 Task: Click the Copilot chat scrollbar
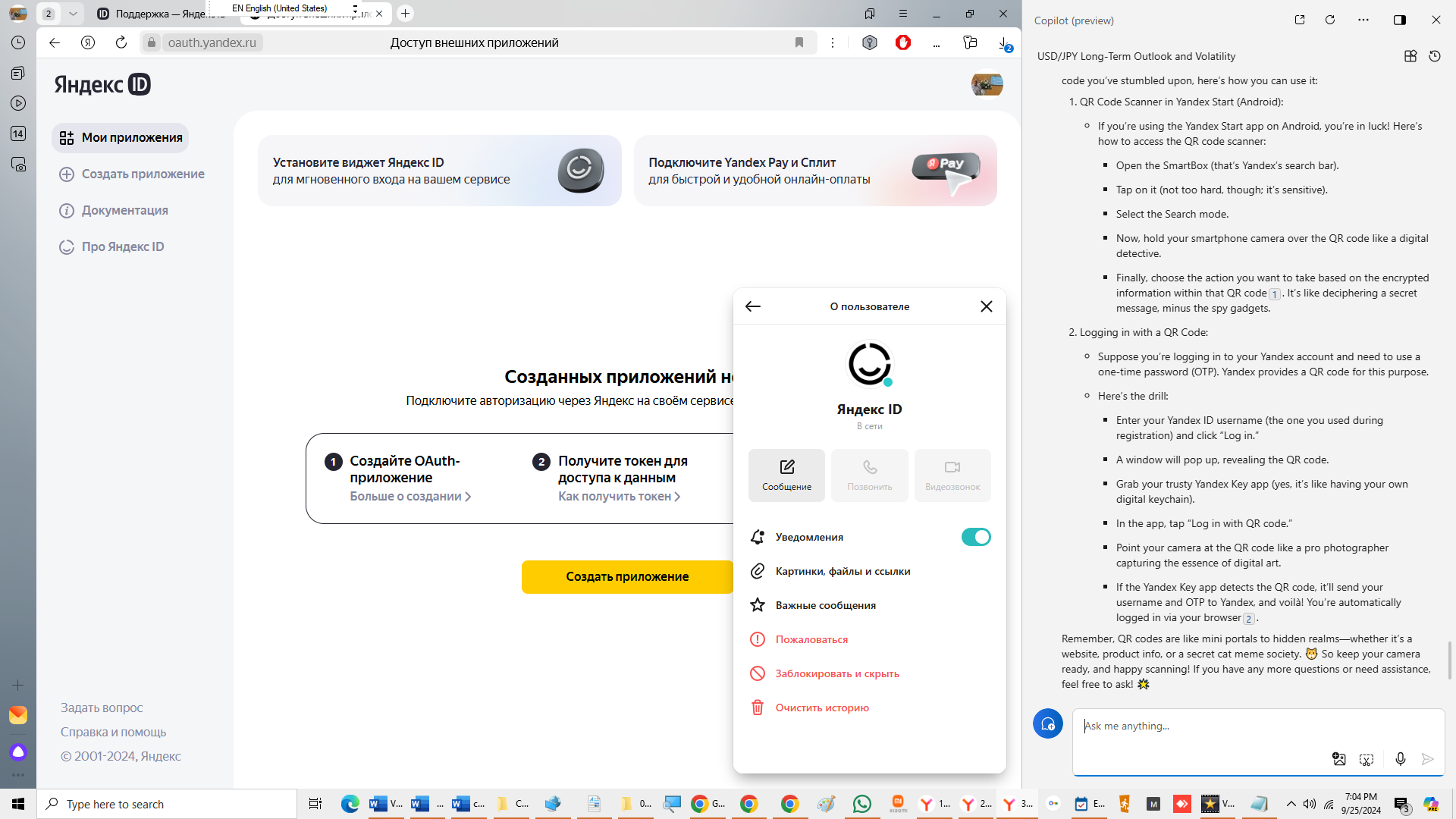point(1450,661)
